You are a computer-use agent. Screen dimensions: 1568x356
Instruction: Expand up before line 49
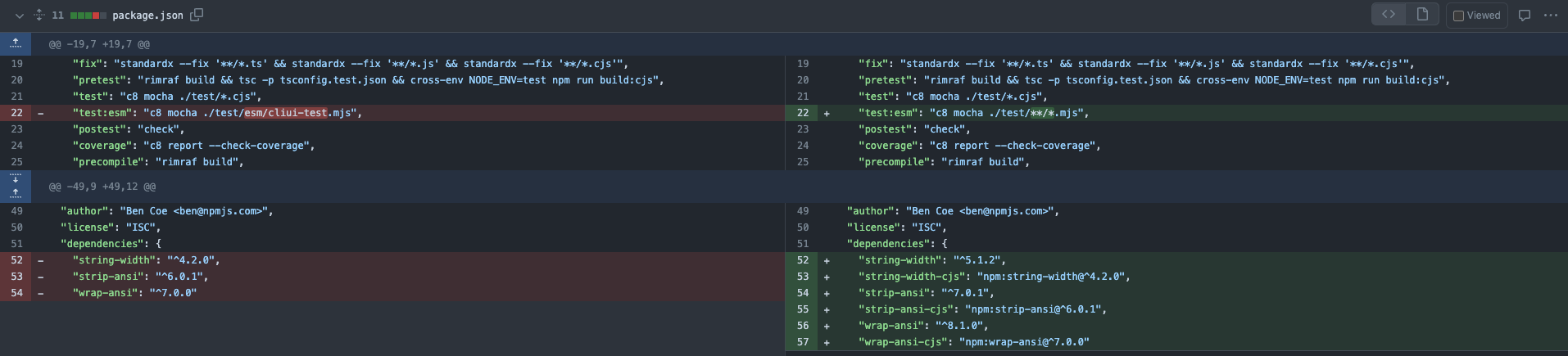(16, 194)
